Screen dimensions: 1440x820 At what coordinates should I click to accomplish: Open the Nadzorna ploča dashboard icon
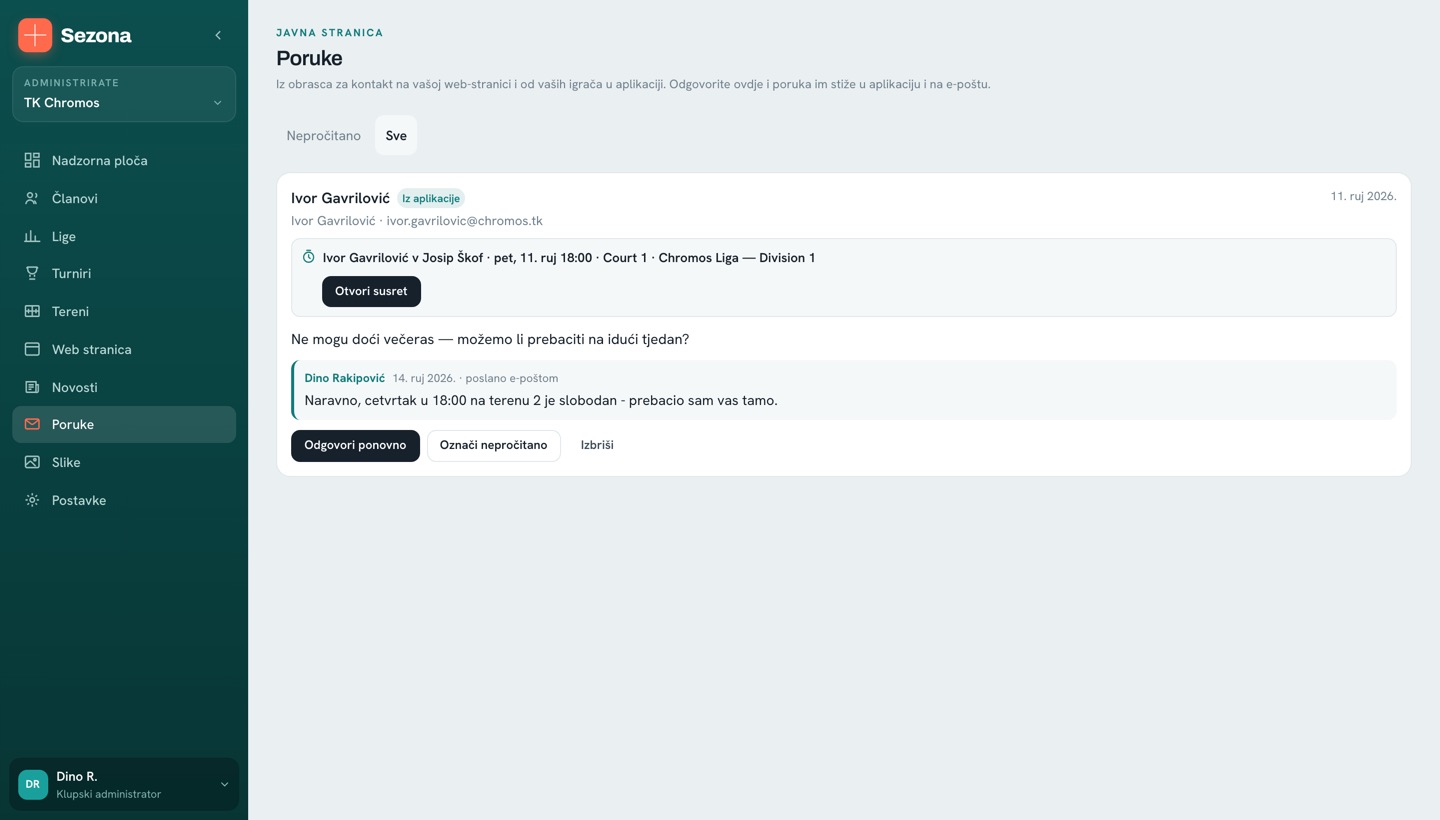tap(32, 160)
